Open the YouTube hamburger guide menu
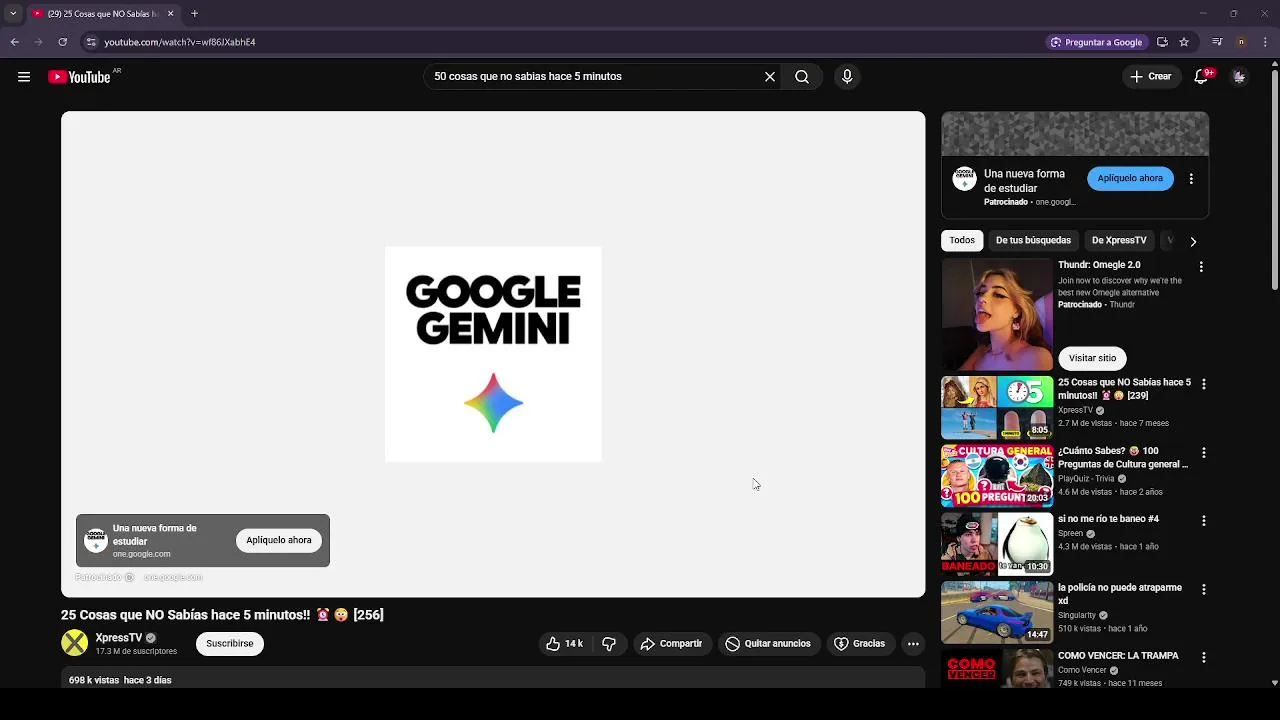 tap(24, 77)
